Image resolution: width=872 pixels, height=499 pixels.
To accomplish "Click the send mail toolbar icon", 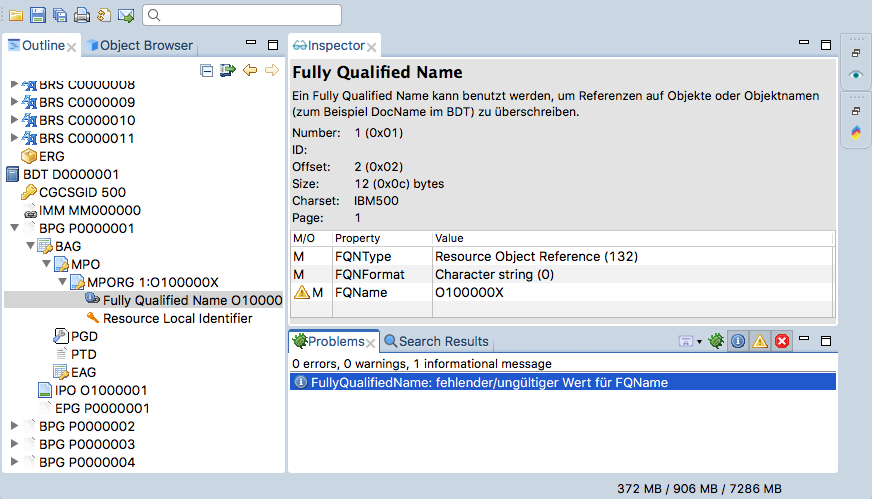I will click(x=126, y=15).
